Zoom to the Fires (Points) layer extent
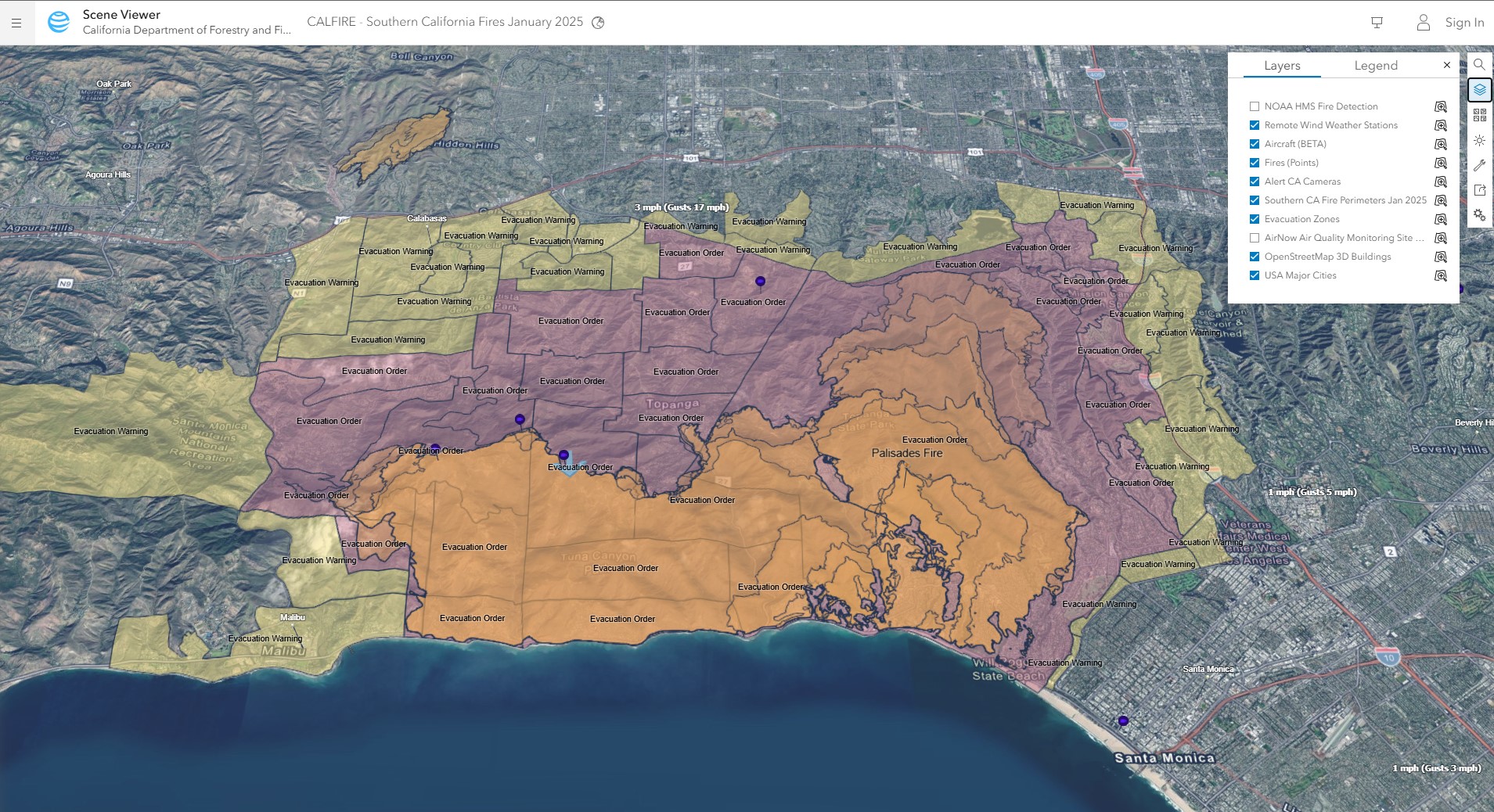 1441,163
